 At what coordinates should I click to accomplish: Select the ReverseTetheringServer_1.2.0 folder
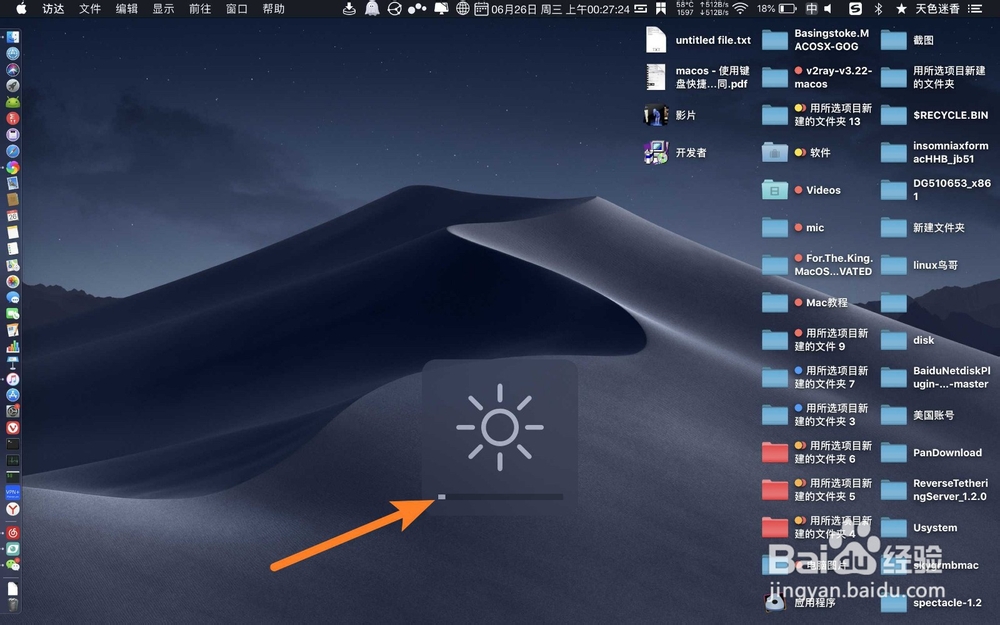893,490
